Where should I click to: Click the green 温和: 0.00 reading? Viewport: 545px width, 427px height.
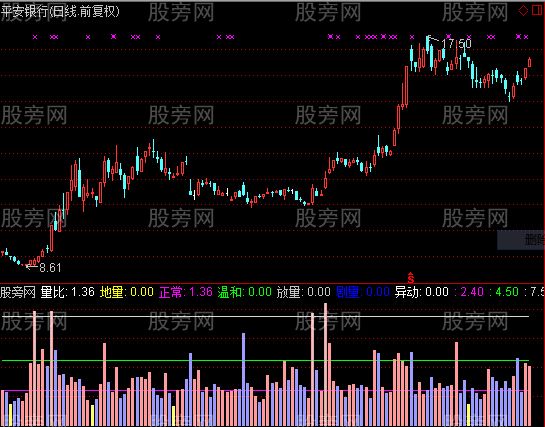(x=244, y=292)
